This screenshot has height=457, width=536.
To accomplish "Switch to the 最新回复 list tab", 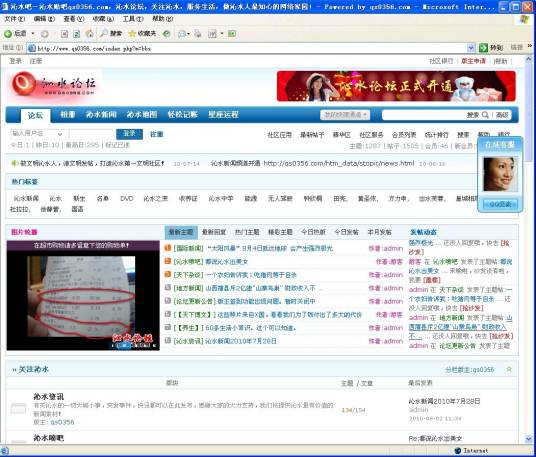I will click(214, 232).
